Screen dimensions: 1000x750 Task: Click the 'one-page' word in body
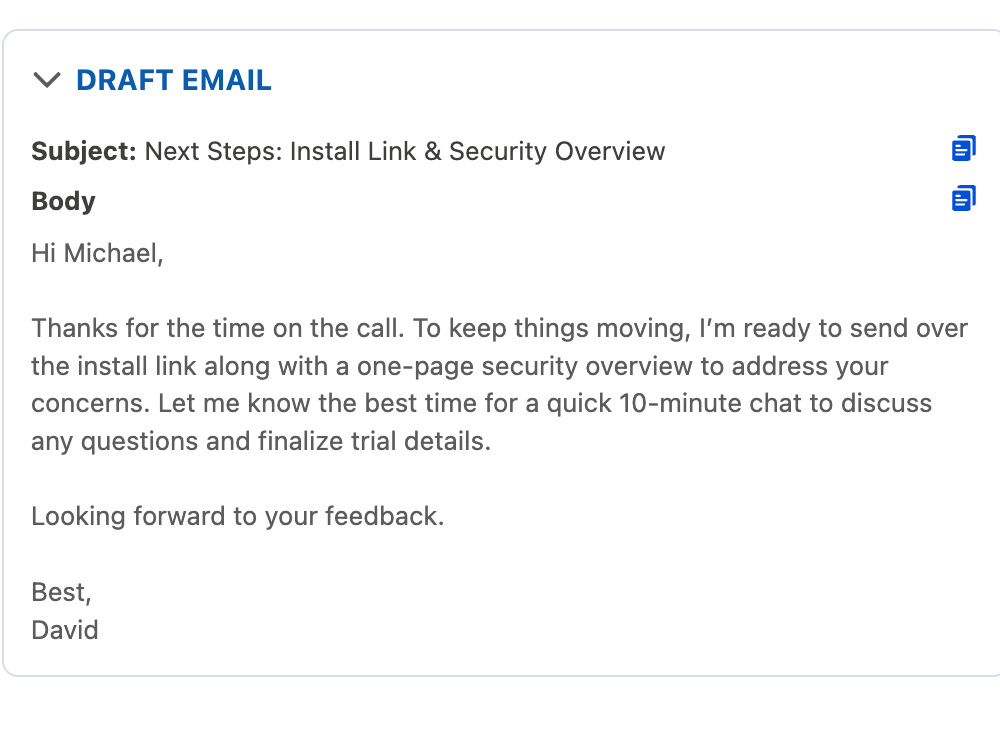[415, 367]
